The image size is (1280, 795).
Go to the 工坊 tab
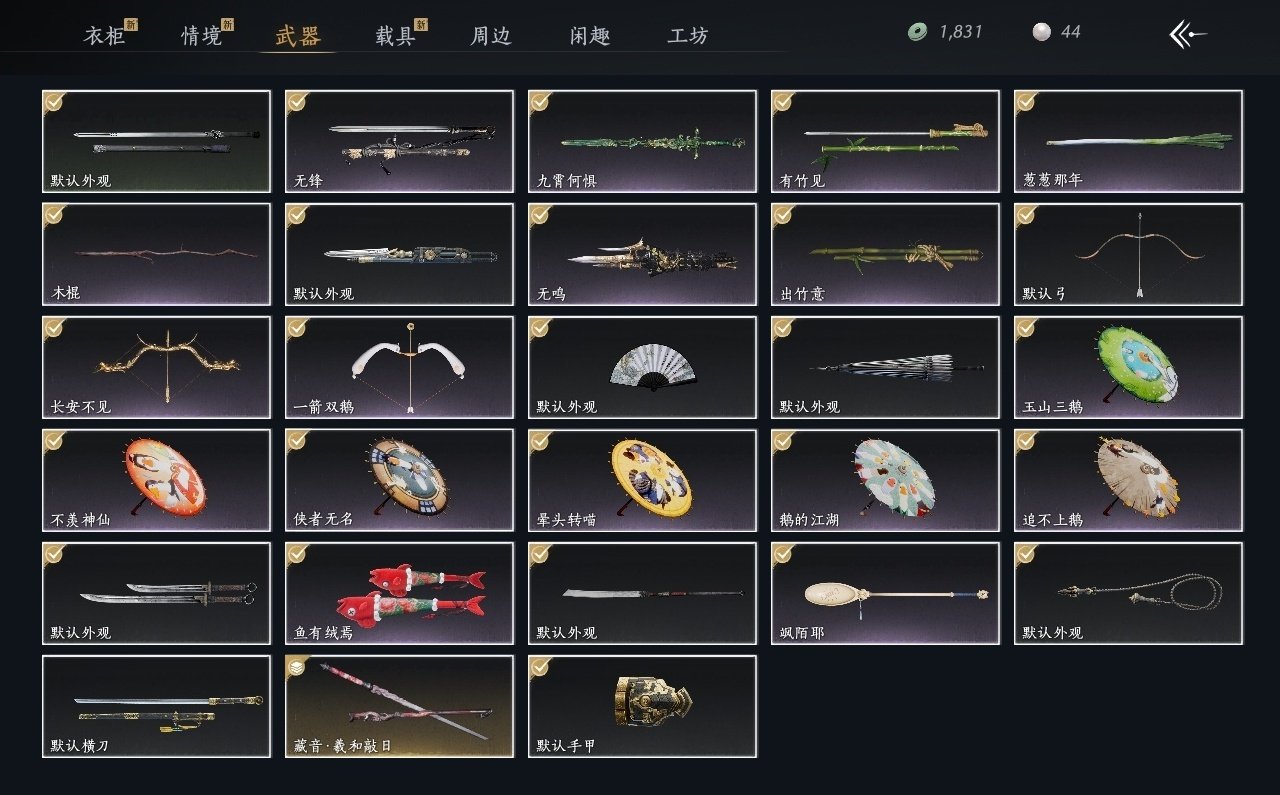pyautogui.click(x=688, y=36)
